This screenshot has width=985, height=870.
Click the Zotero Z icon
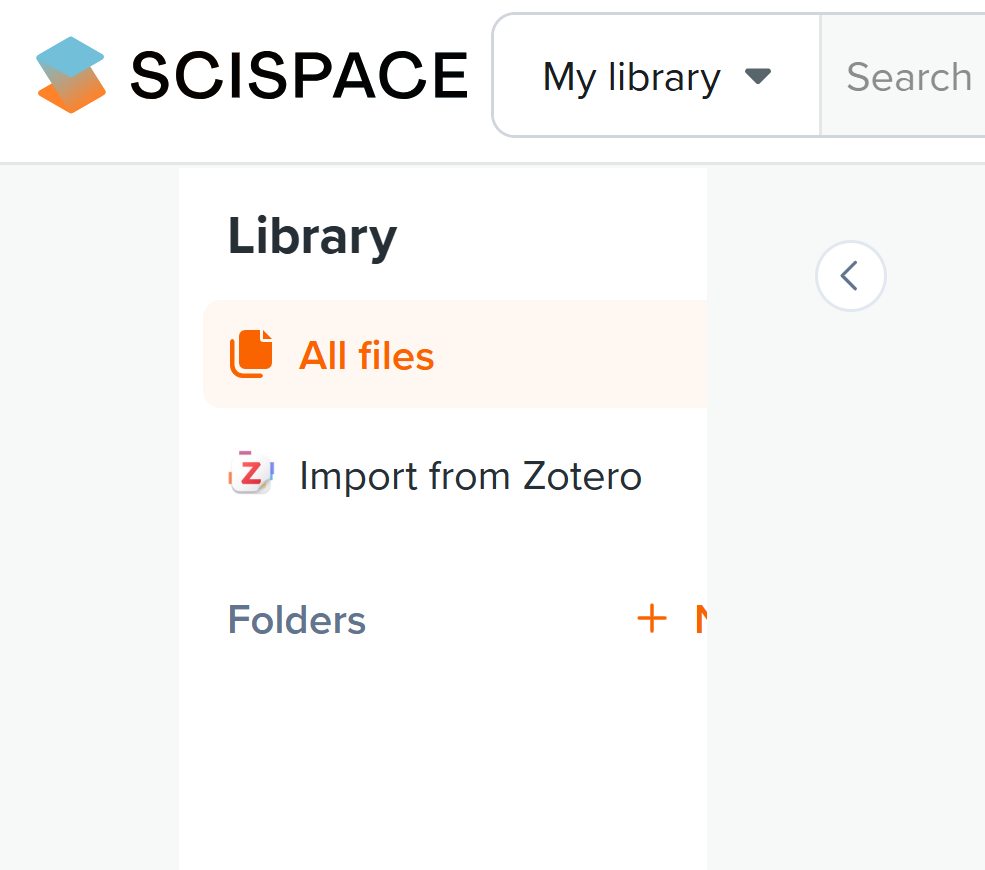251,475
